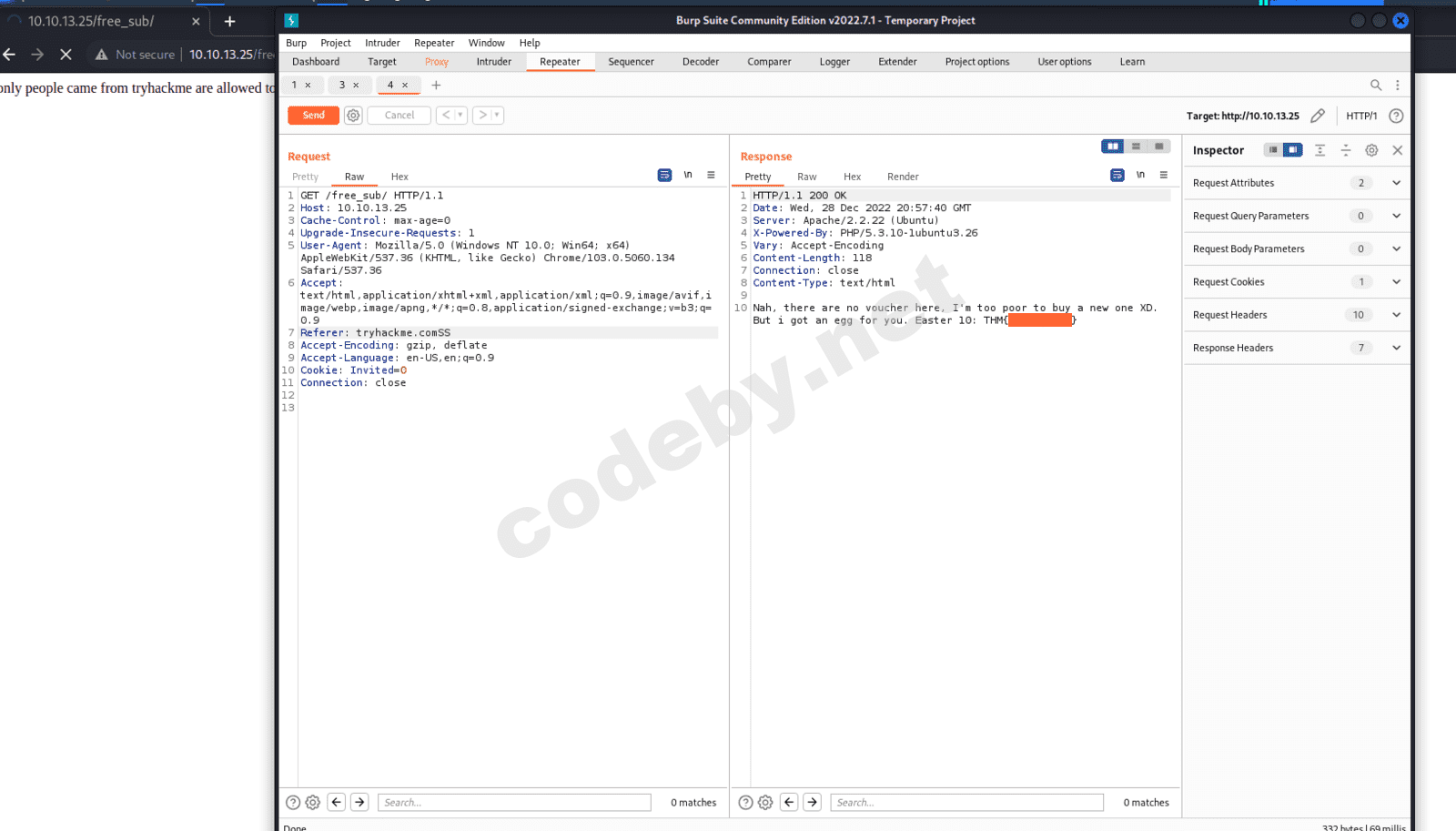Viewport: 1456px width, 831px height.
Task: Switch to the Decoder tab
Action: [x=701, y=62]
